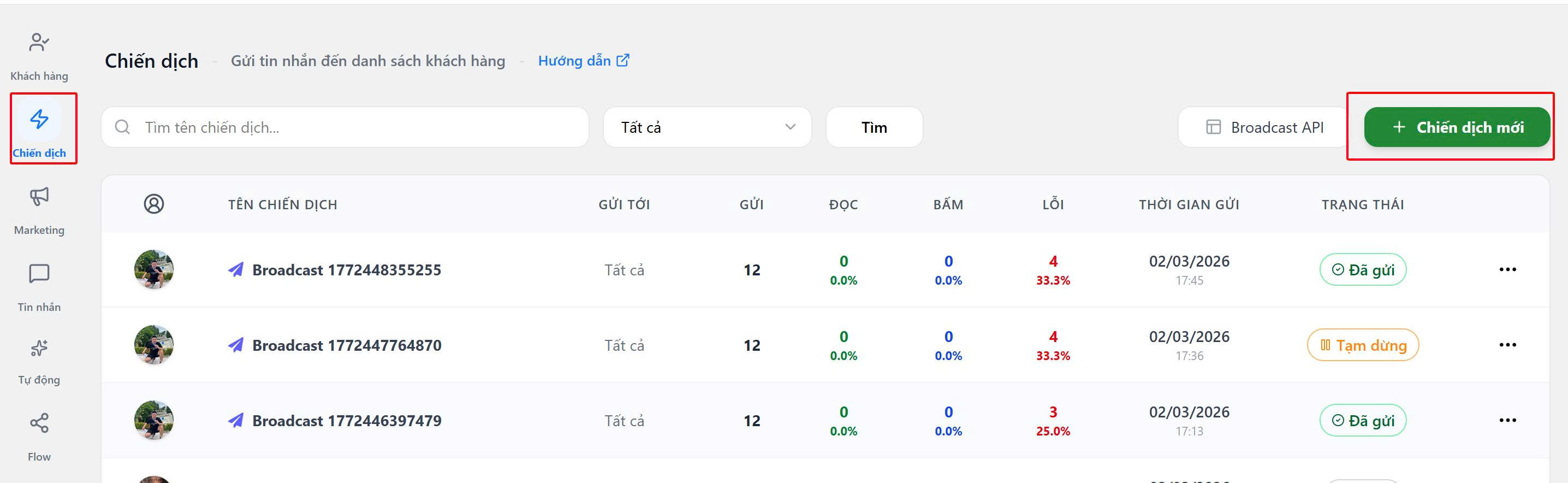Click the user avatar column header icon

pyautogui.click(x=154, y=204)
